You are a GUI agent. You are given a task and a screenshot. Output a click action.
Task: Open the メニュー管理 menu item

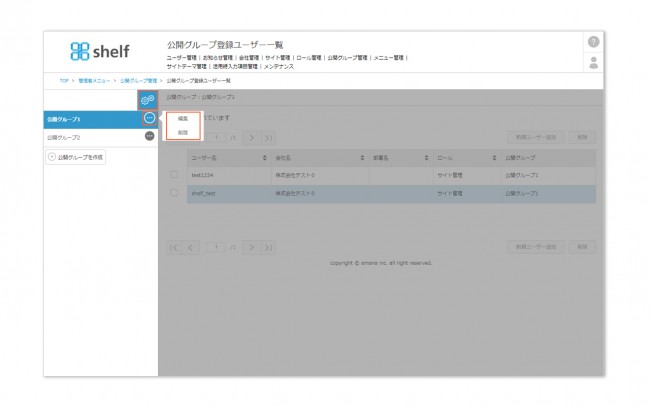pos(388,58)
